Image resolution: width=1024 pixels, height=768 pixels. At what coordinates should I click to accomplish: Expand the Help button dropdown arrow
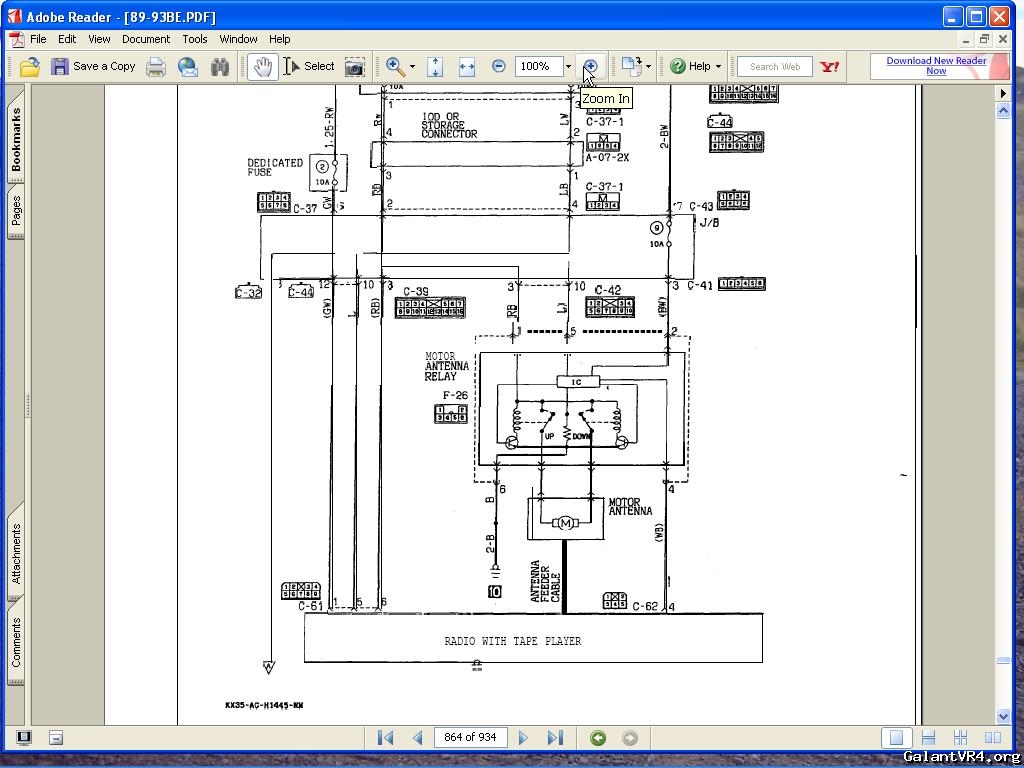point(718,67)
